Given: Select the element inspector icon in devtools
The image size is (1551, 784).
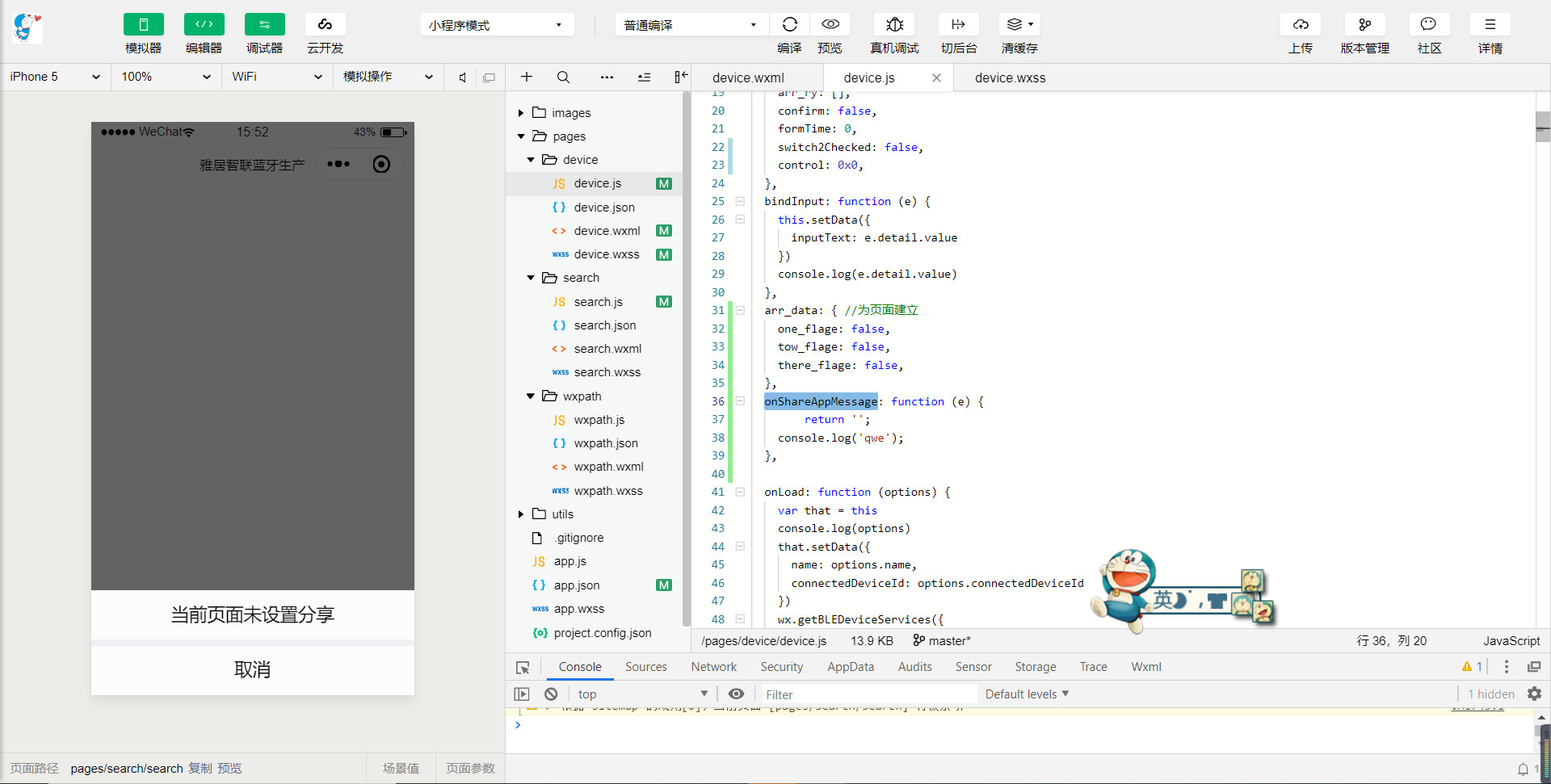Looking at the screenshot, I should click(x=523, y=668).
